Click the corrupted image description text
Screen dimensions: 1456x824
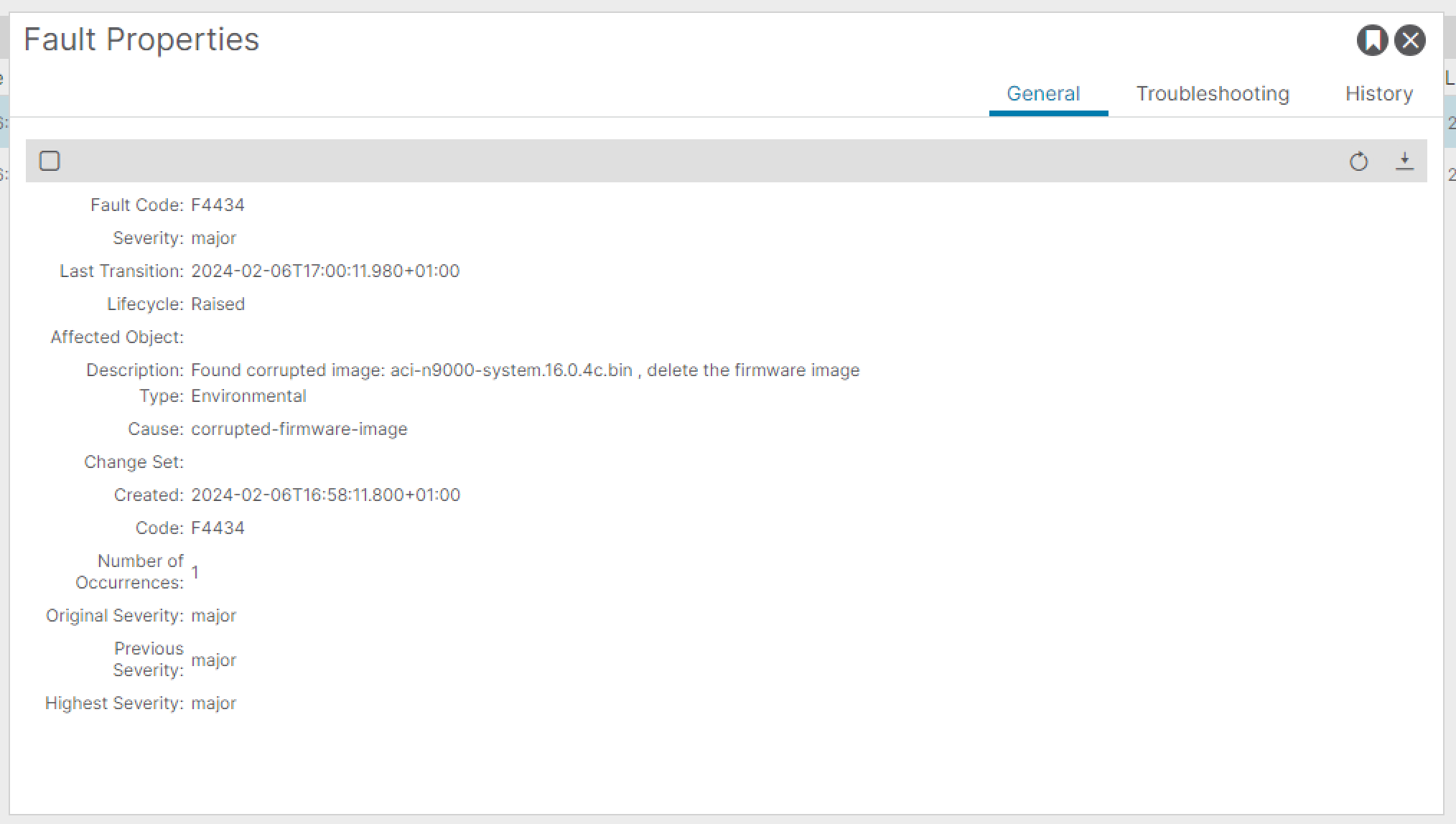coord(525,370)
